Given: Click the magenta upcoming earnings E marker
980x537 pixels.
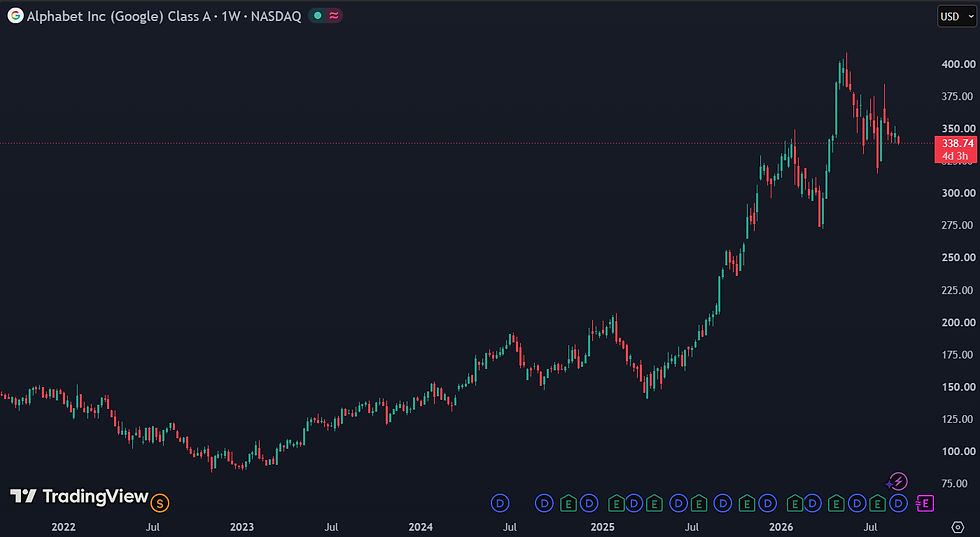Looking at the screenshot, I should (x=924, y=503).
